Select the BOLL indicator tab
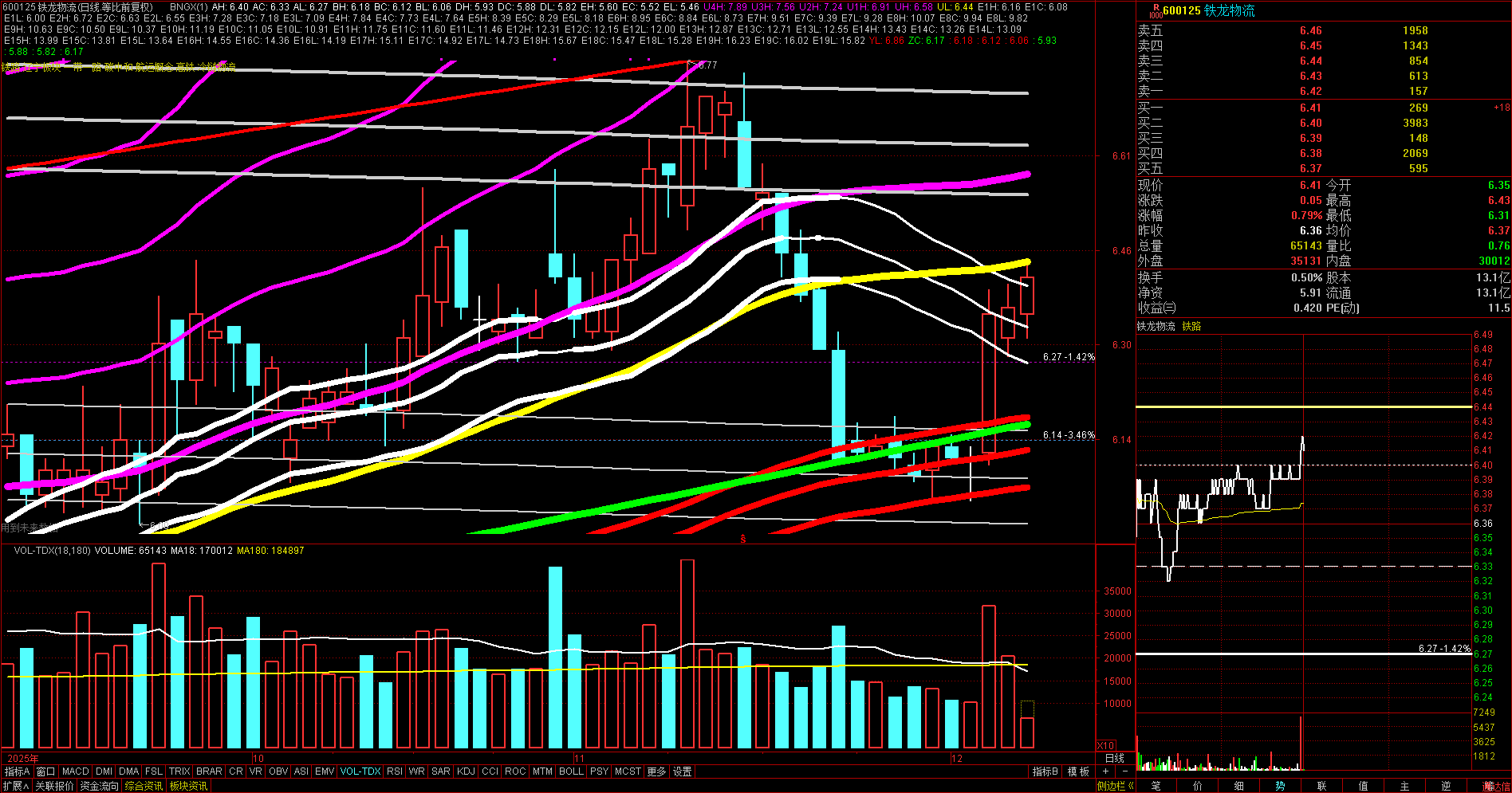The height and width of the screenshot is (793, 1512). click(x=572, y=771)
